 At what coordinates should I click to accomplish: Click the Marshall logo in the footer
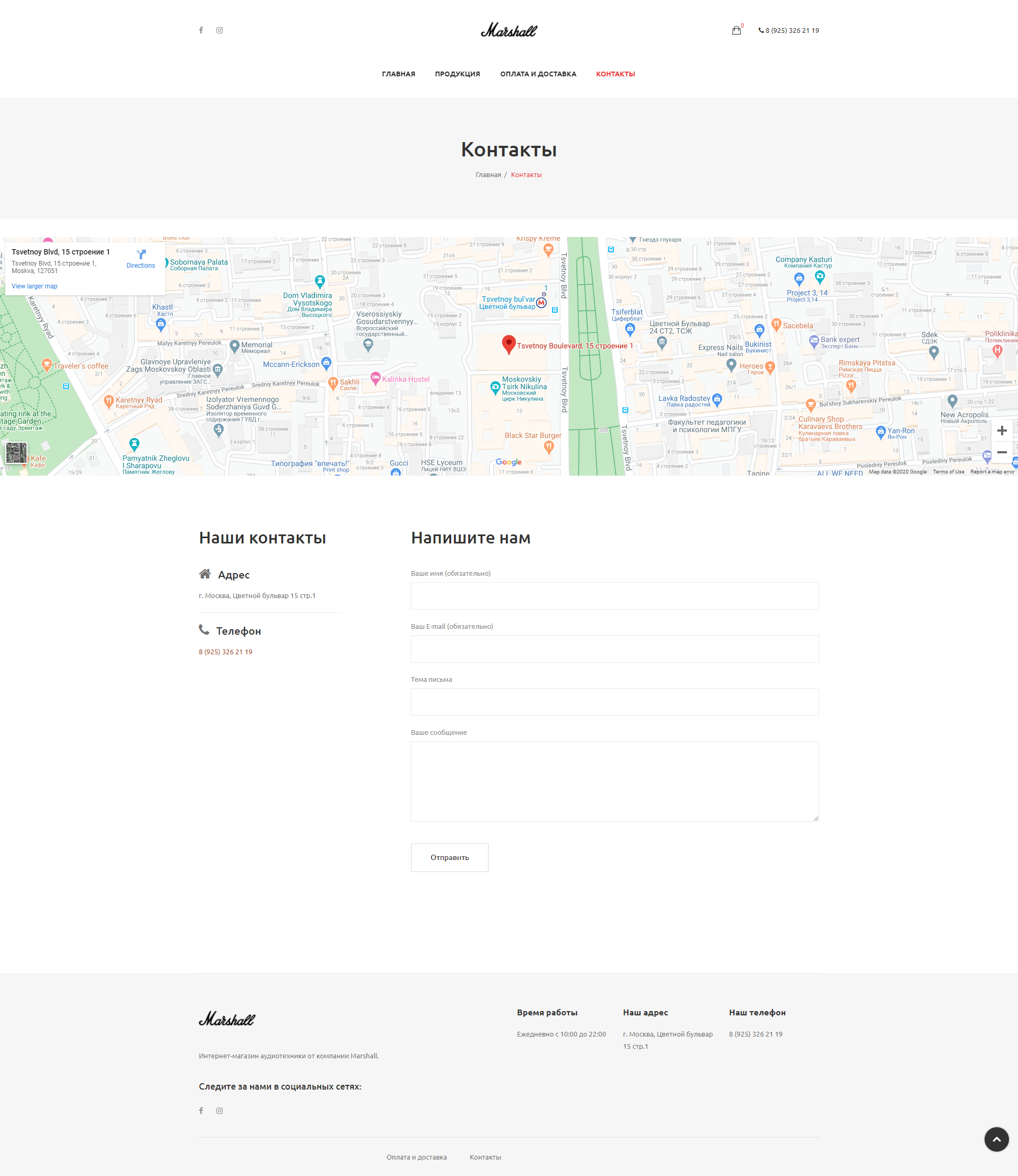pos(227,1019)
